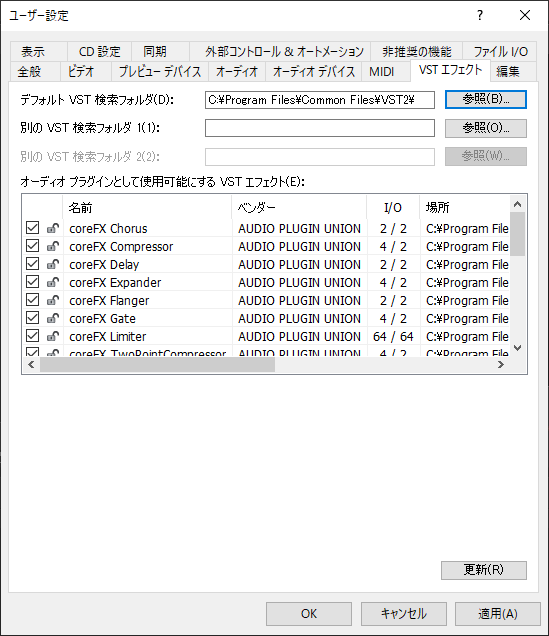Viewport: 549px width, 636px height.
Task: Click the lock icon beside coreFX Limiter
Action: (x=53, y=336)
